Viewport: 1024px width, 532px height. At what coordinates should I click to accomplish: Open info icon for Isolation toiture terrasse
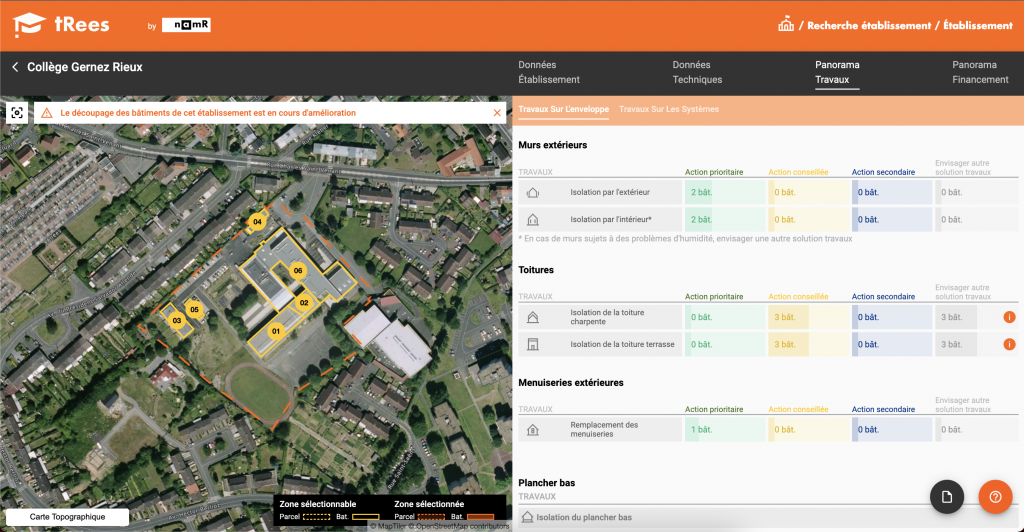click(x=1009, y=344)
